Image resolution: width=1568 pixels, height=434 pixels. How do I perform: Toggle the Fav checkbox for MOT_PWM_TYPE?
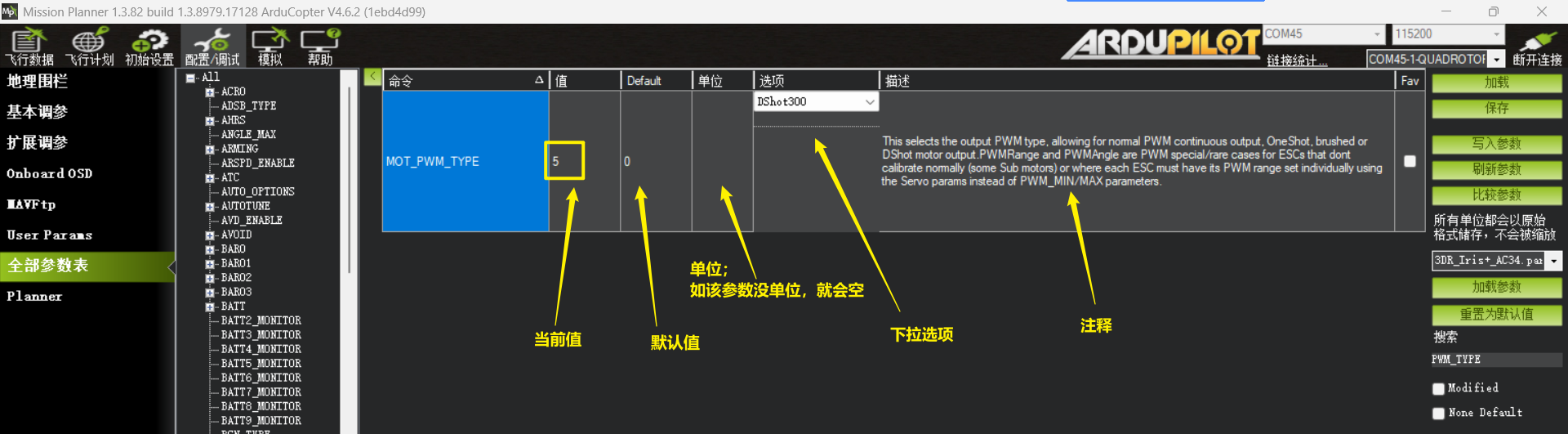[1410, 161]
